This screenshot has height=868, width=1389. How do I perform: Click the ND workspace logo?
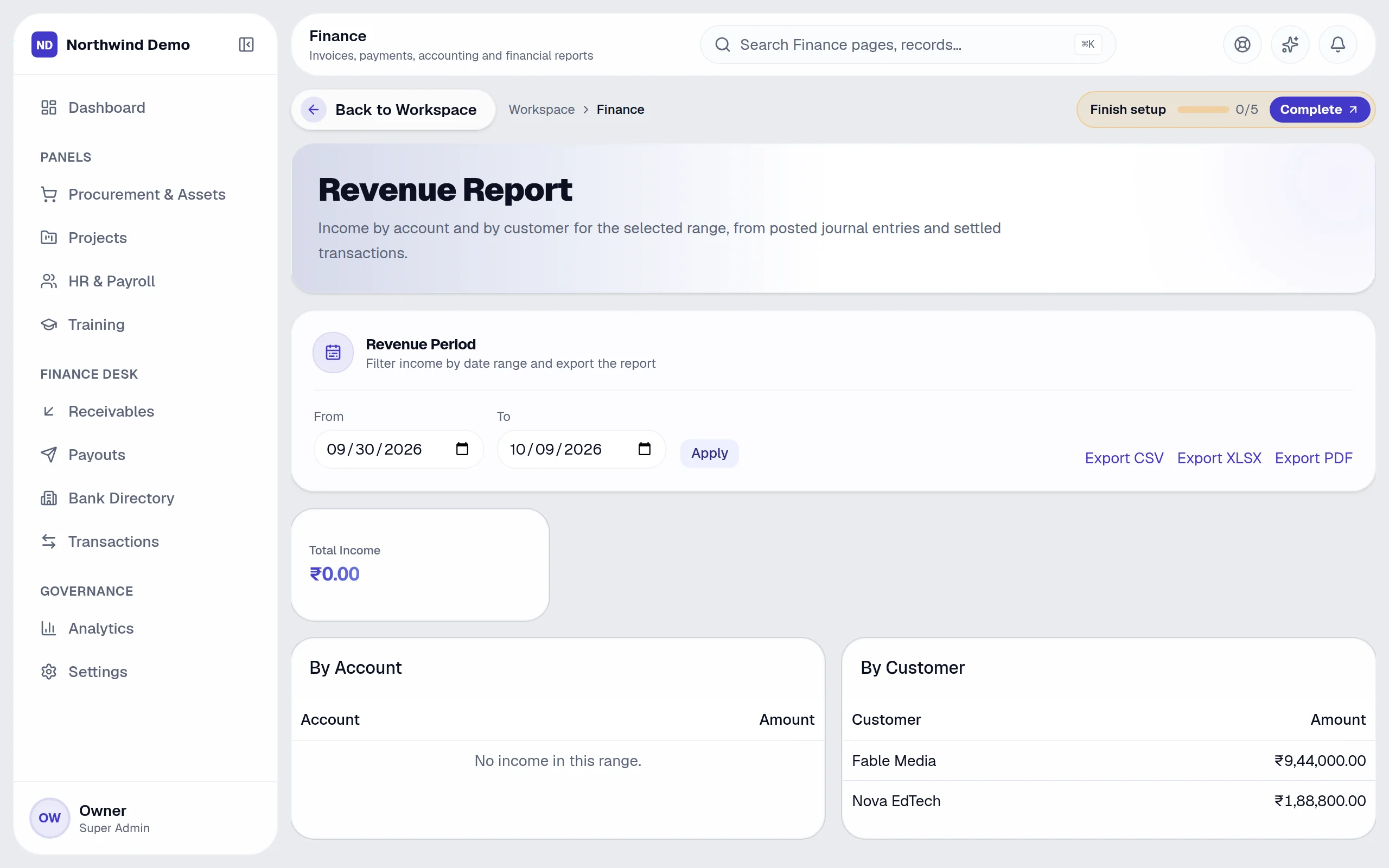pyautogui.click(x=44, y=44)
